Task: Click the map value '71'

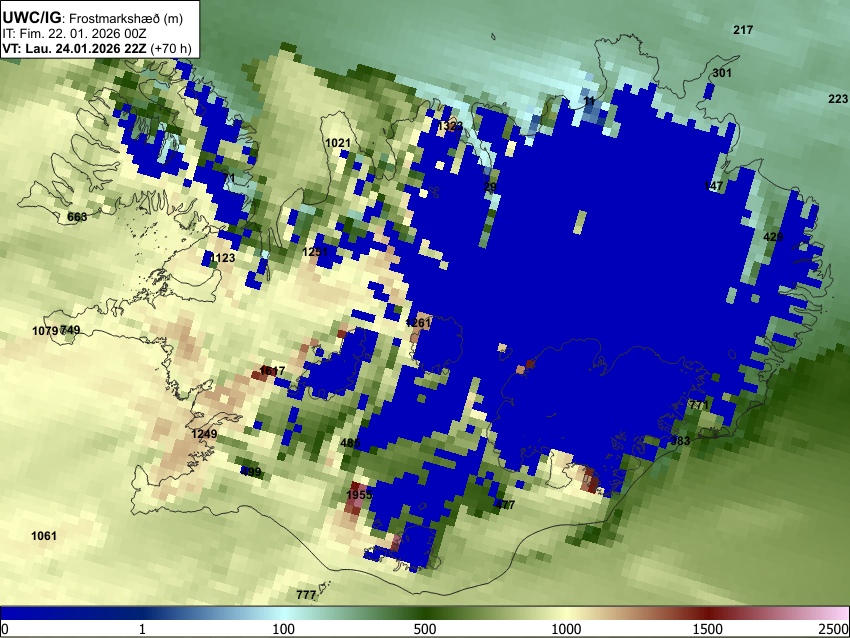Action: click(229, 178)
